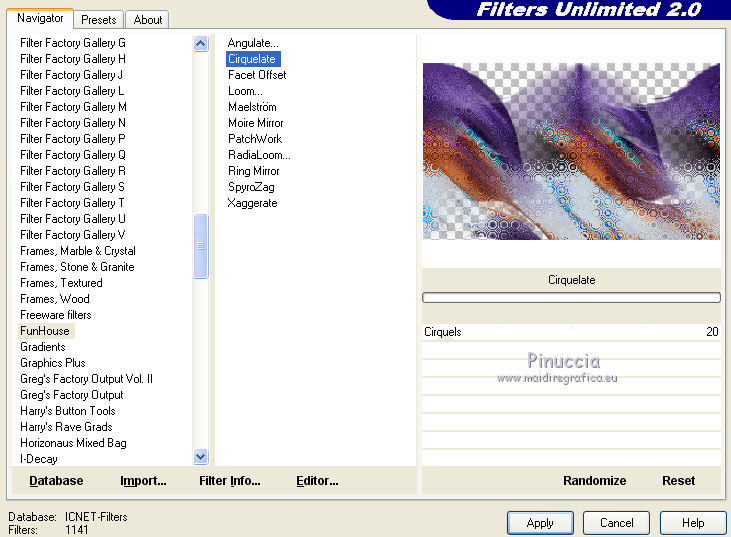The height and width of the screenshot is (537, 731).
Task: Select Freeware filters category
Action: point(55,315)
